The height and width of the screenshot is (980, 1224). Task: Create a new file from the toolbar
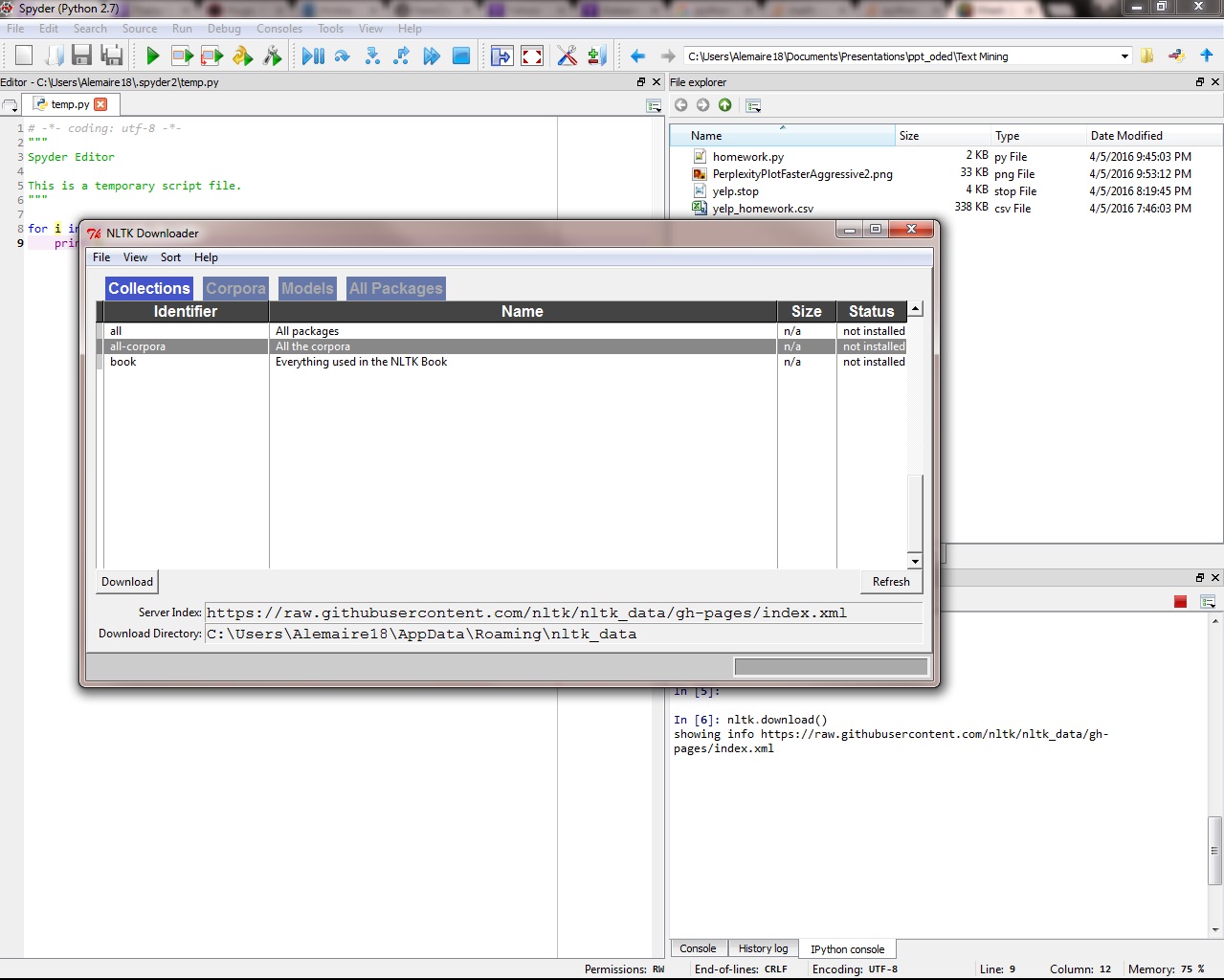24,56
